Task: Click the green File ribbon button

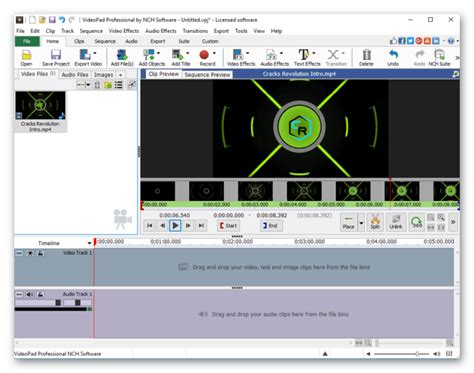Action: [27, 41]
